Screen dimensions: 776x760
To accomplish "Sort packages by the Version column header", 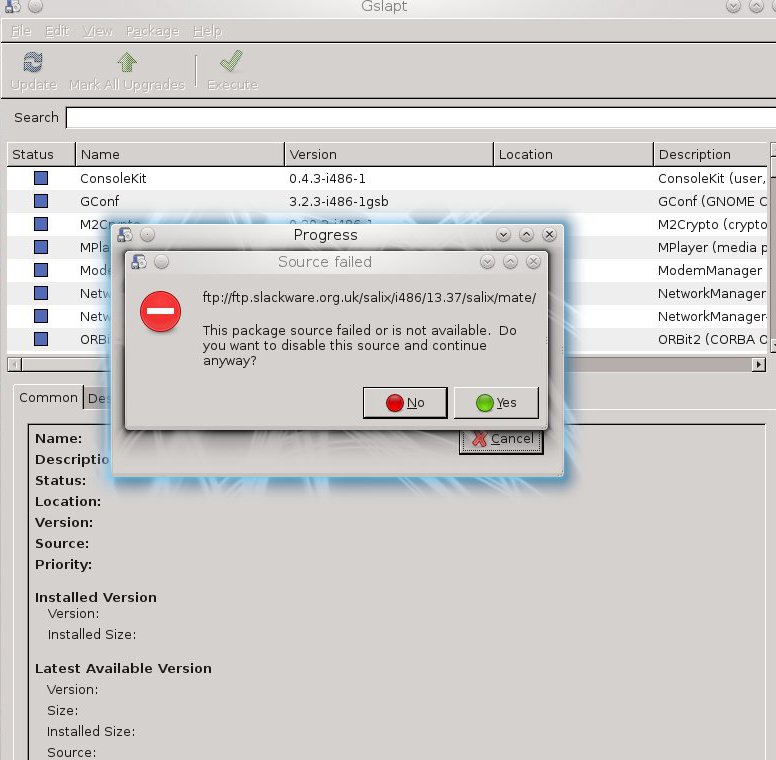I will pos(388,154).
